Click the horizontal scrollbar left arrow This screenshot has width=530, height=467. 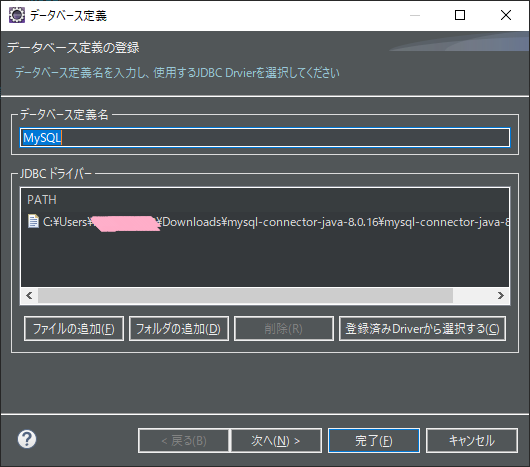pos(29,296)
